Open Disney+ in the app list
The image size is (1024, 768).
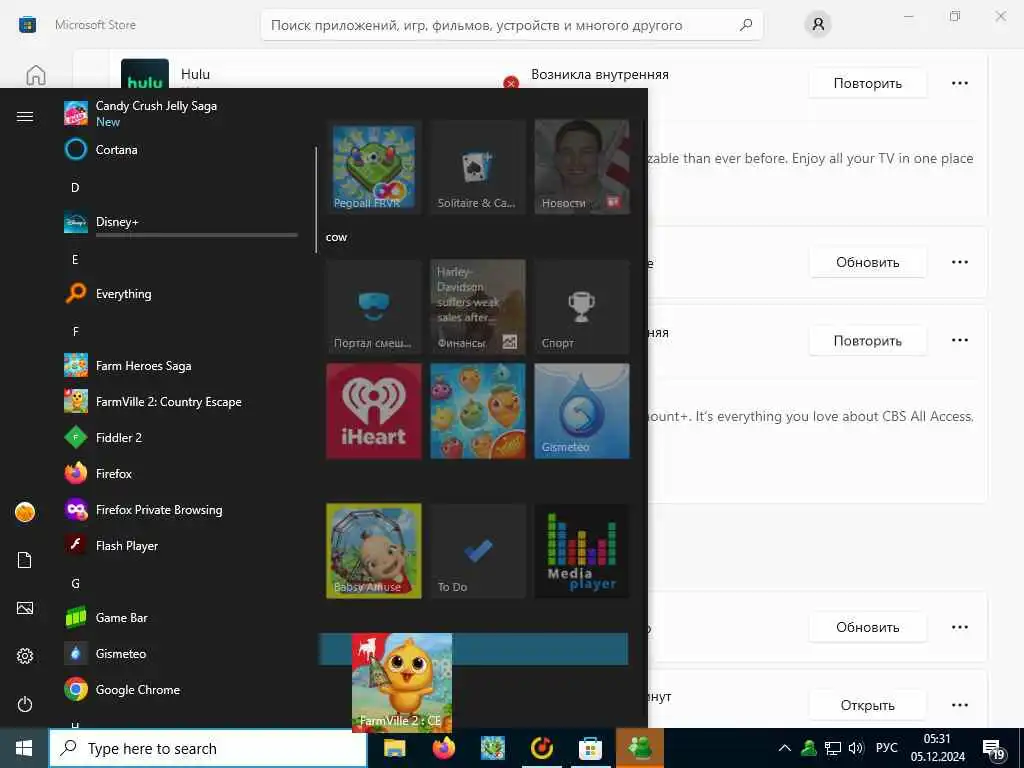click(x=180, y=222)
